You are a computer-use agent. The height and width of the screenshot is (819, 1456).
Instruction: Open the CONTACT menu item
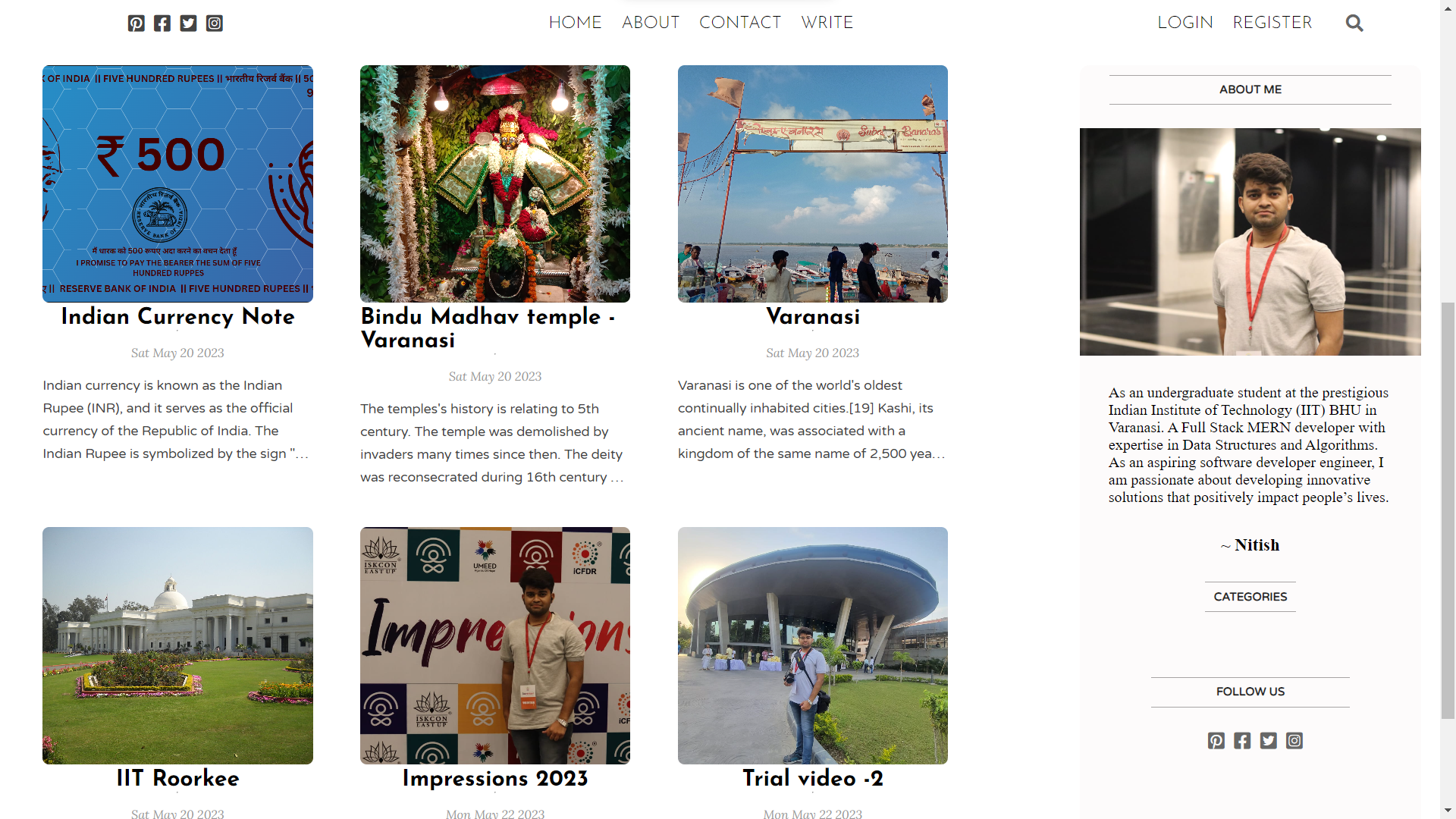[740, 23]
